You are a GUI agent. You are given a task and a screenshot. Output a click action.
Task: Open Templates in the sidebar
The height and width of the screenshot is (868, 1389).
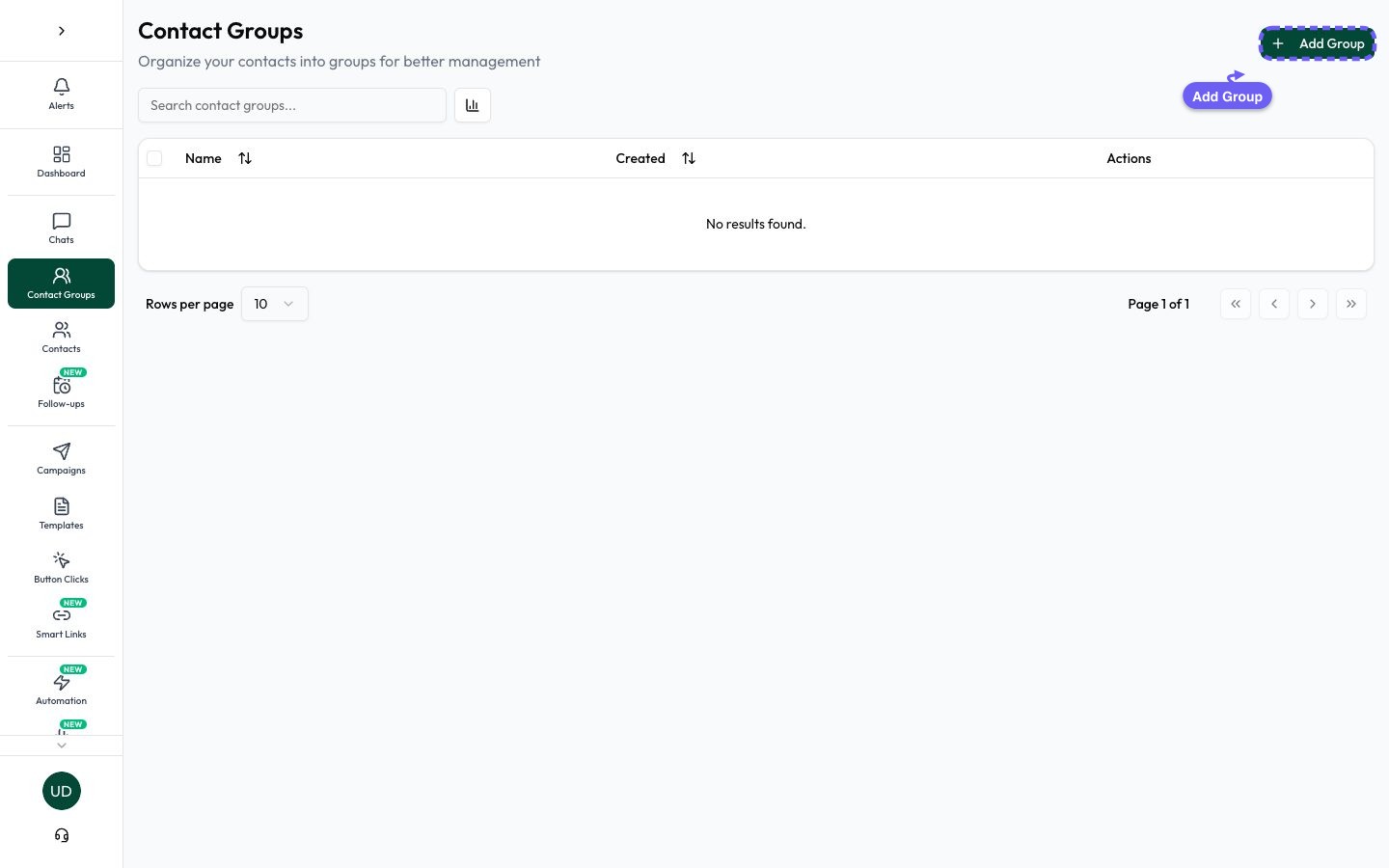pyautogui.click(x=61, y=514)
